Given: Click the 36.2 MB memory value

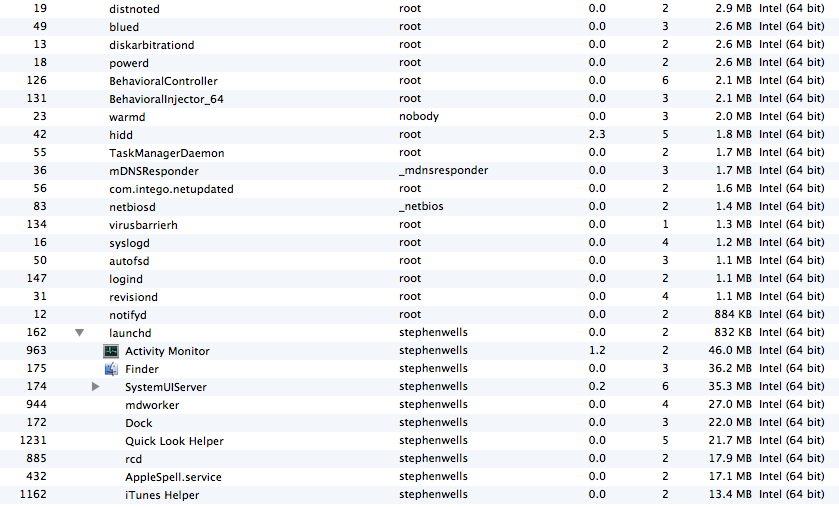Looking at the screenshot, I should tap(730, 368).
